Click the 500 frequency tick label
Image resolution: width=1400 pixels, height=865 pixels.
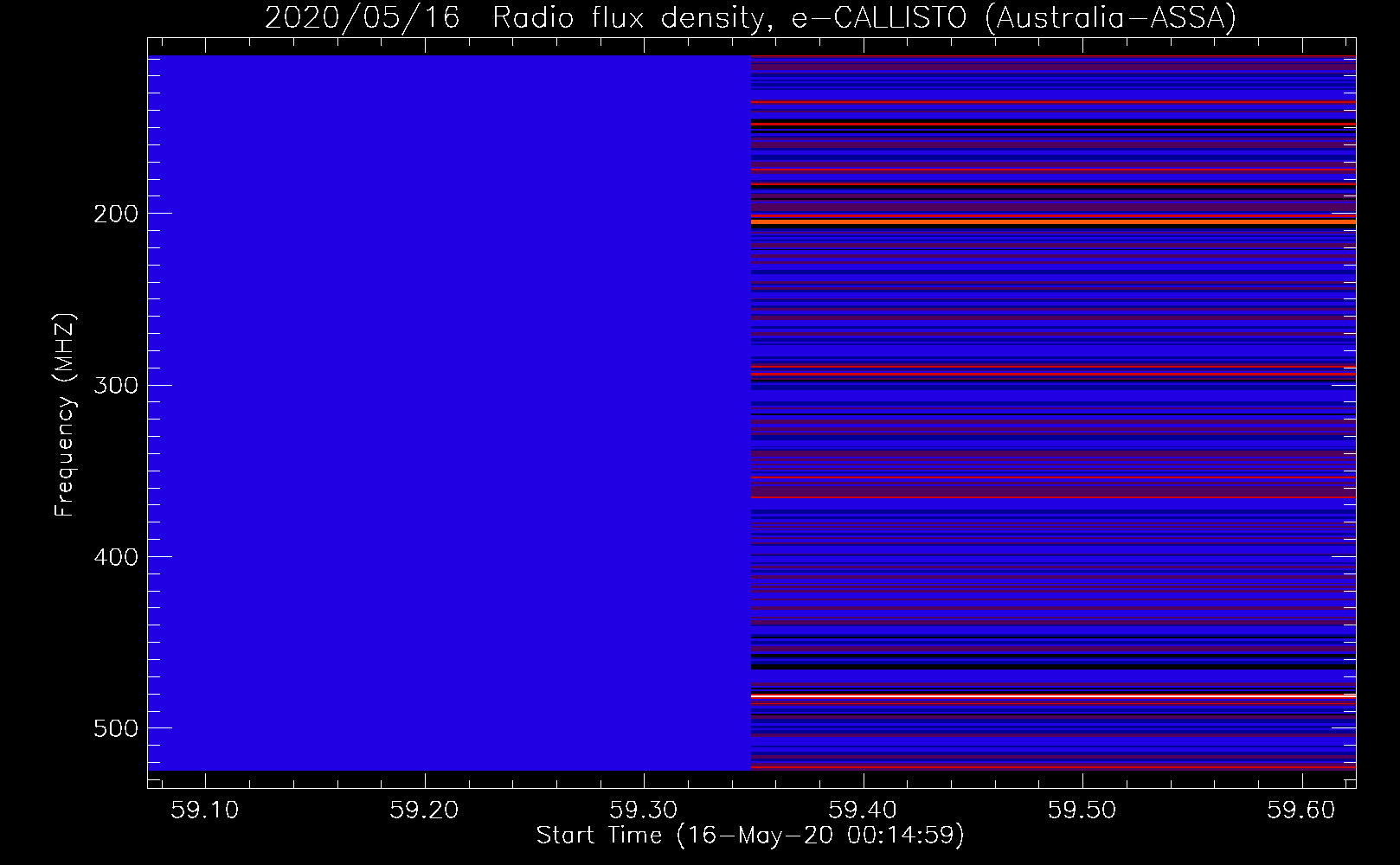point(116,727)
